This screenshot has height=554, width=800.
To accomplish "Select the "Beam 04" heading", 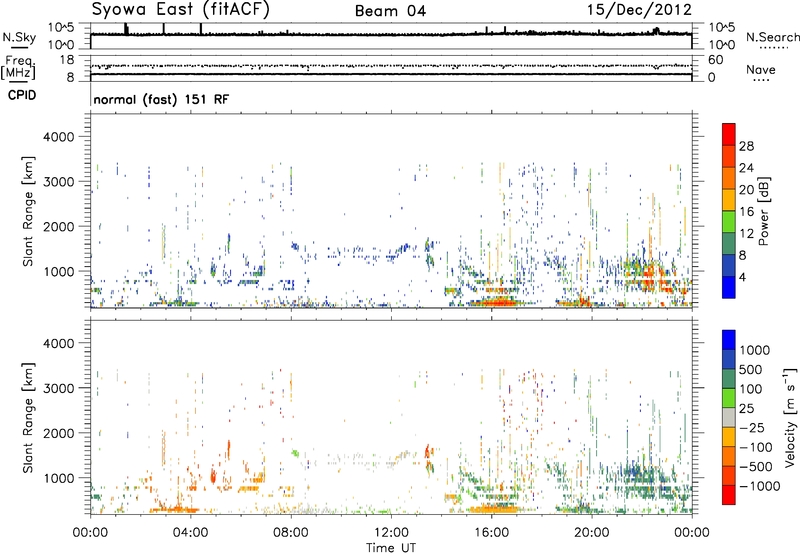I will click(390, 11).
